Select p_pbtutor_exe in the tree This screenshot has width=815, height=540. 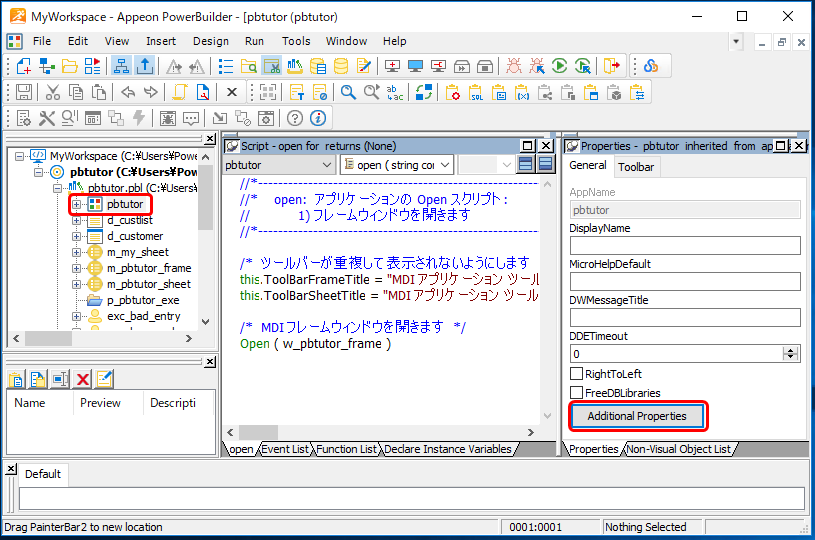142,300
